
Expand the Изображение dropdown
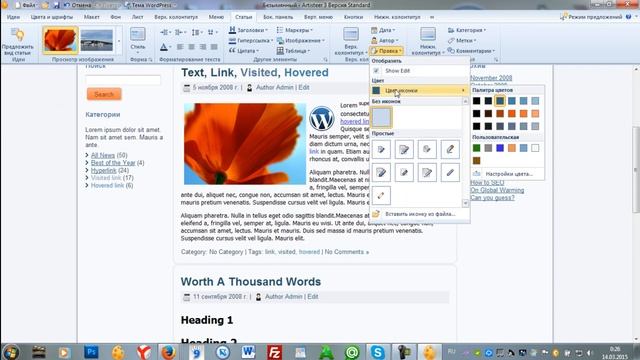(x=301, y=40)
